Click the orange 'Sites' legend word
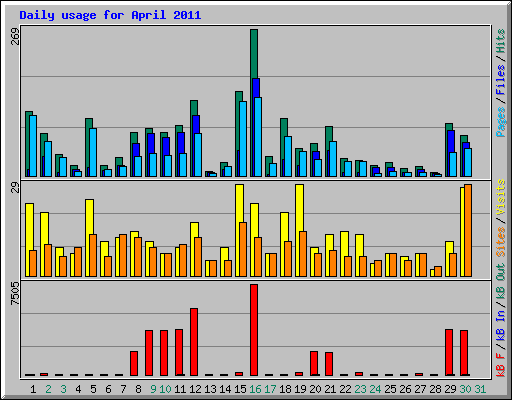The height and width of the screenshot is (400, 512). tap(500, 241)
